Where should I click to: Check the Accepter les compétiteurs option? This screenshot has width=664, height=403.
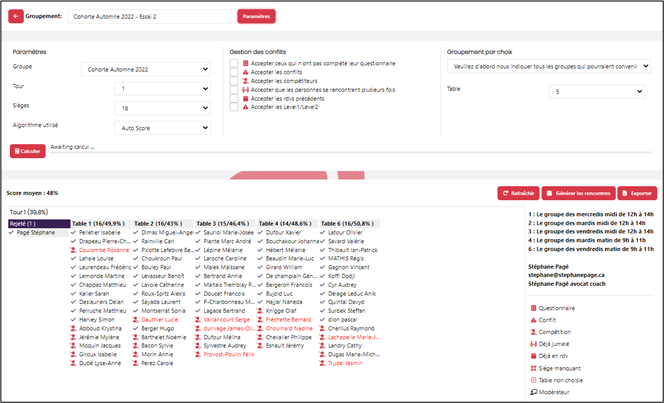click(234, 82)
